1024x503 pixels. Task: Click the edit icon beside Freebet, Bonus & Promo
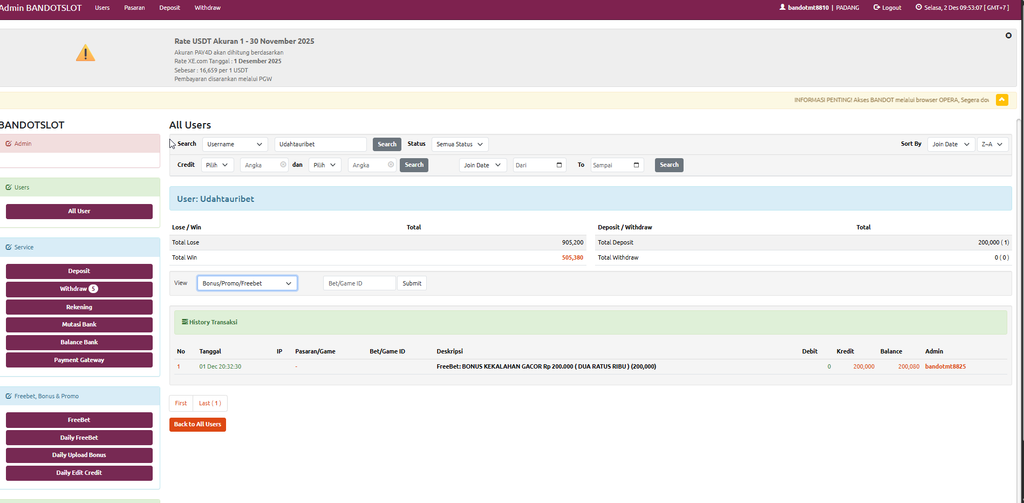pos(8,396)
